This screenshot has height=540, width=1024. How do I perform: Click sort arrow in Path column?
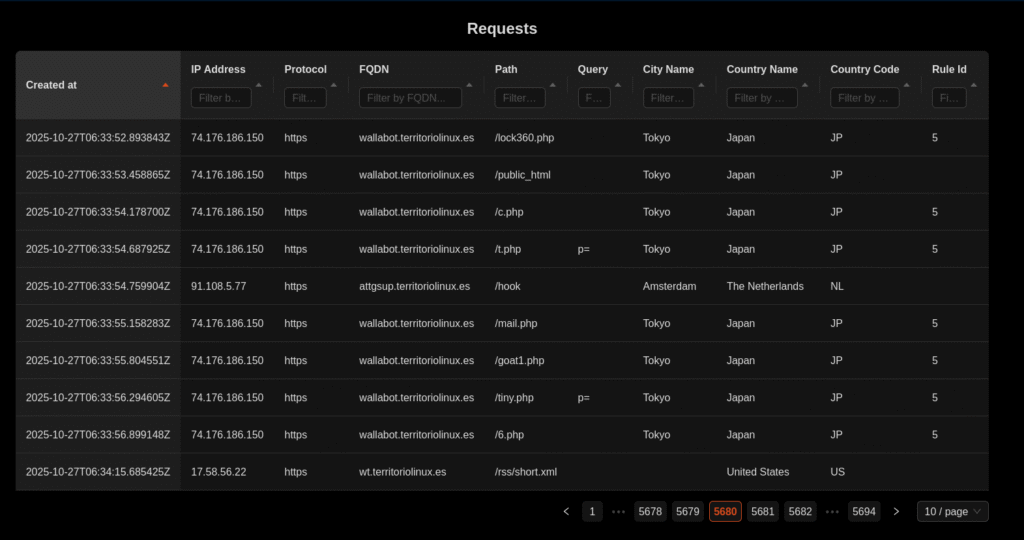(x=554, y=85)
